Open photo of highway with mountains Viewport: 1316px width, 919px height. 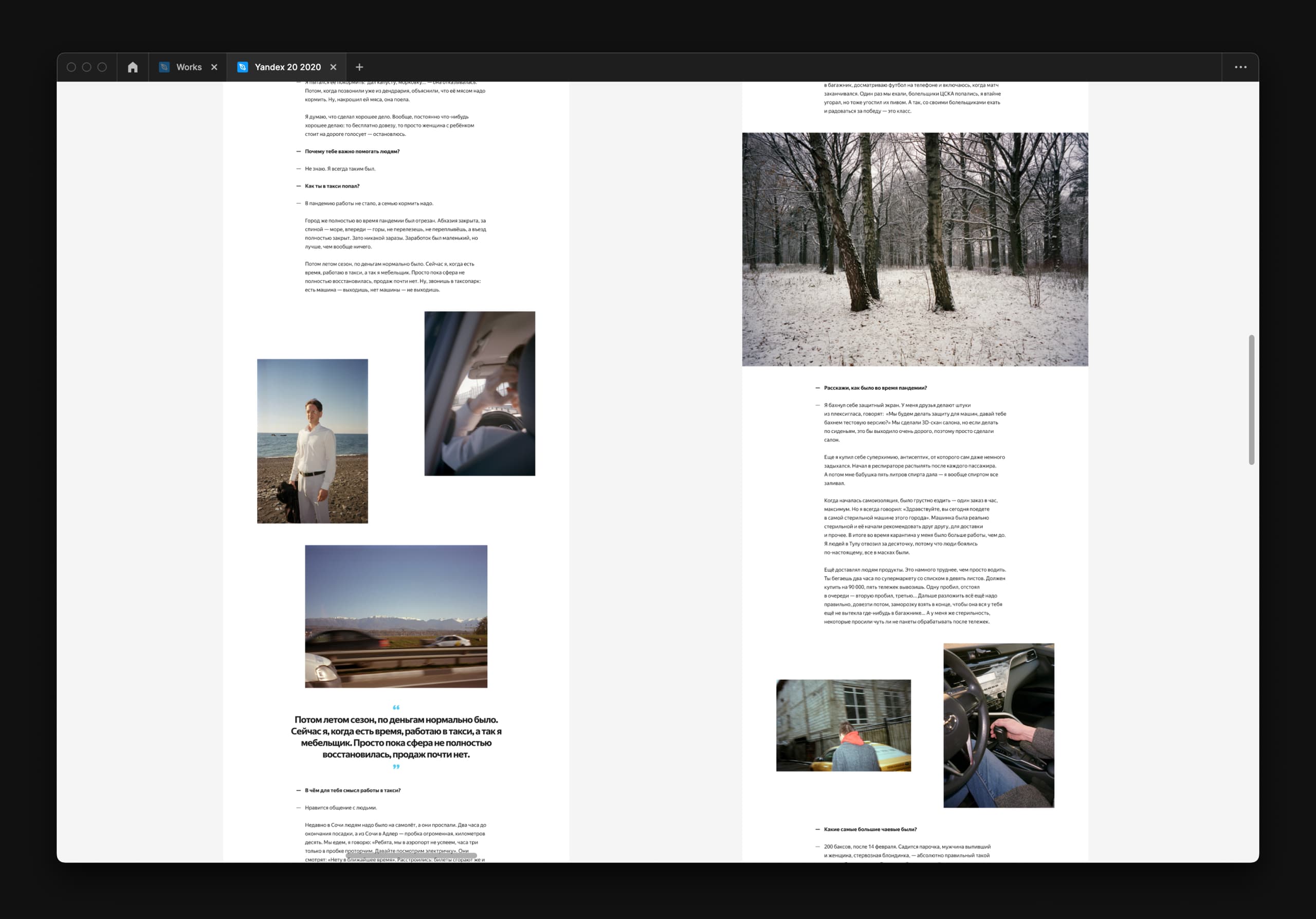click(396, 616)
